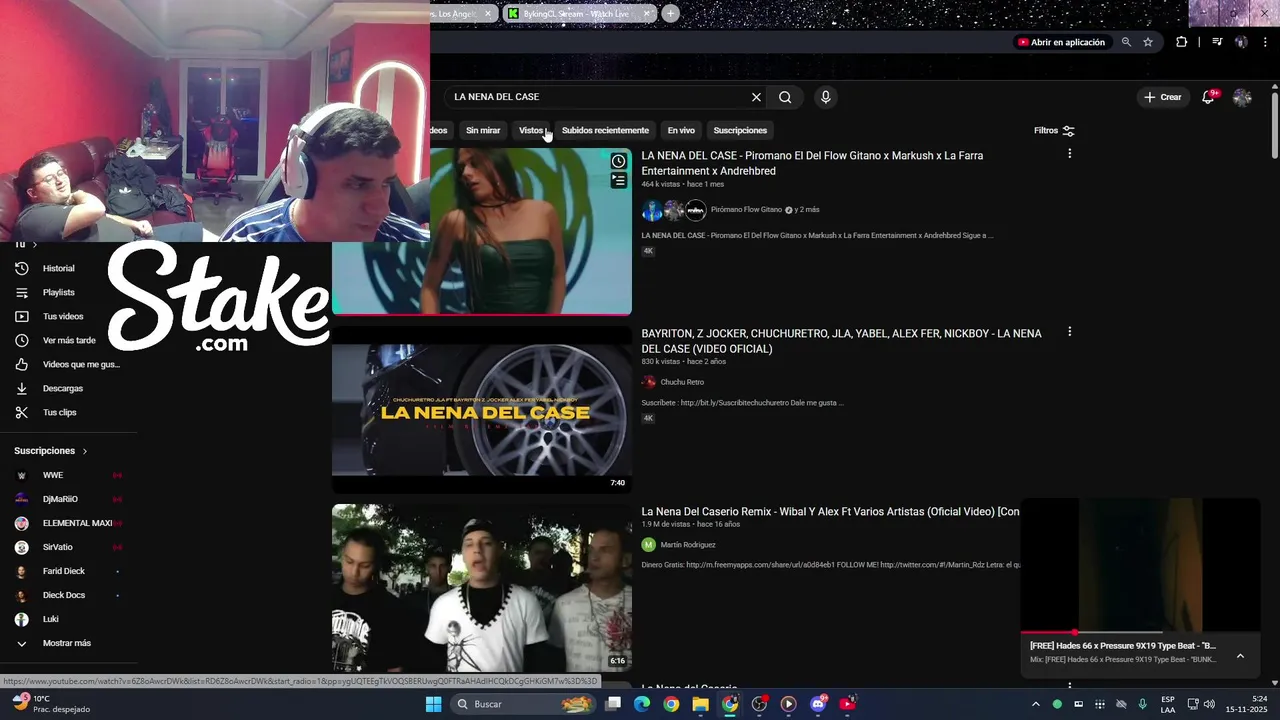Go to Tus videos in sidebar
Screen dimensions: 1280x720
[62, 316]
